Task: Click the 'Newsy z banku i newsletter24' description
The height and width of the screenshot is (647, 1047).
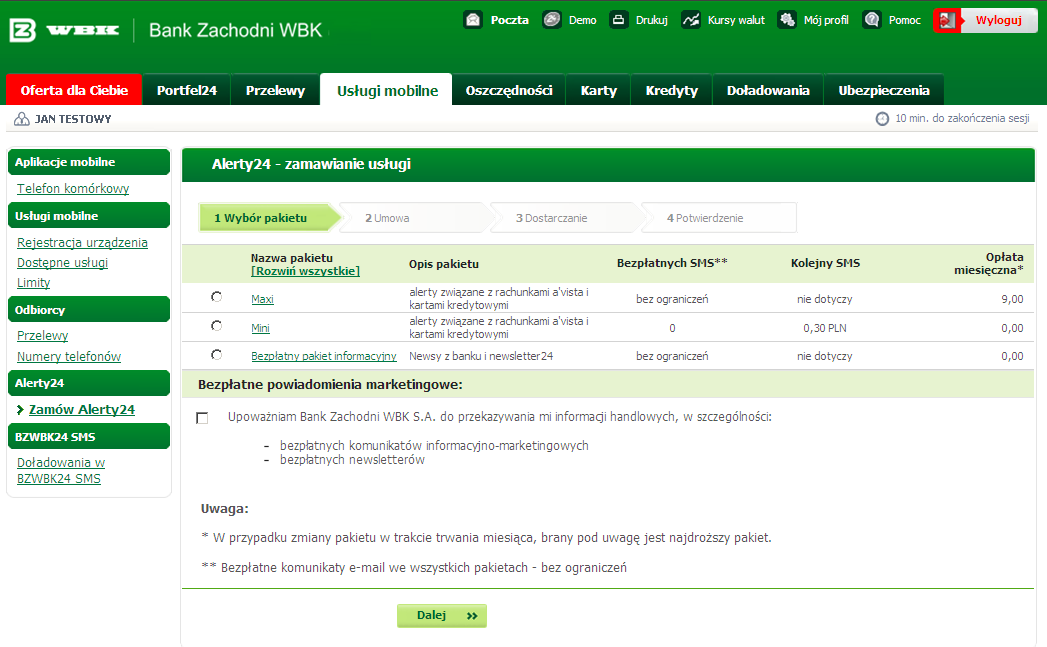Action: click(481, 356)
